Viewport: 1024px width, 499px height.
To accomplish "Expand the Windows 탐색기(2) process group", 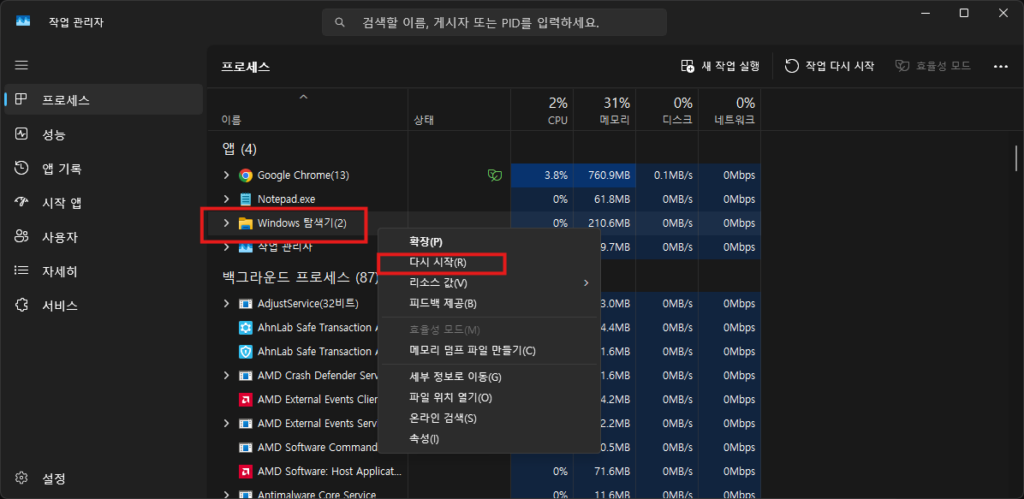I will pos(226,223).
